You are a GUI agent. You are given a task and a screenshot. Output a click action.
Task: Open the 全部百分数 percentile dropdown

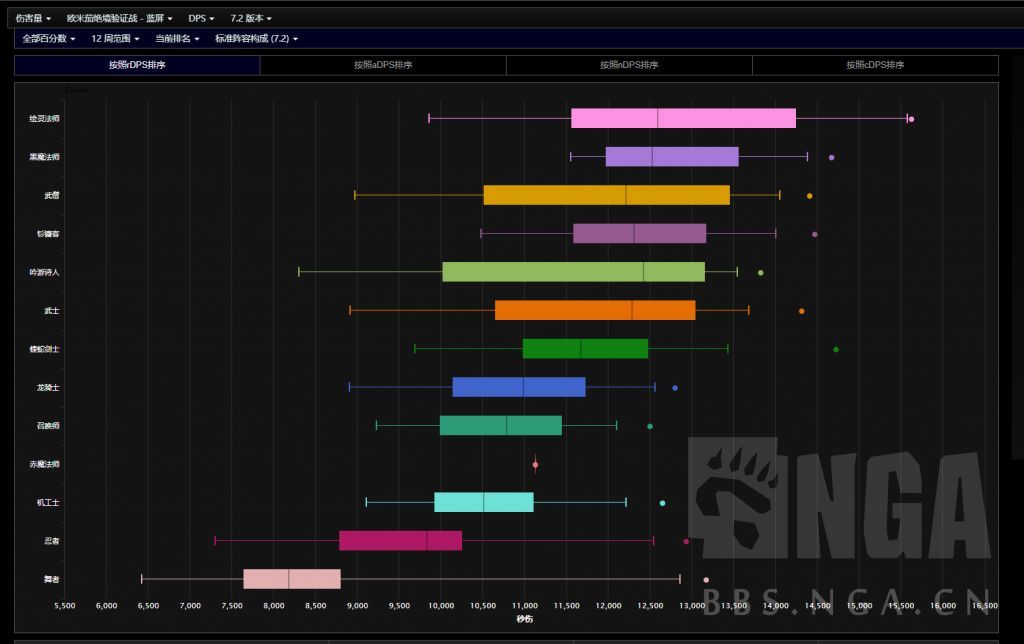point(49,38)
